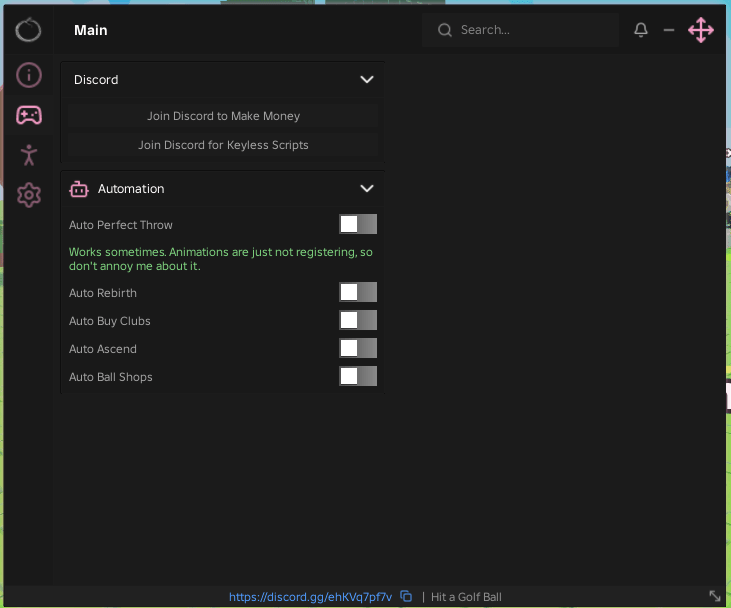Click the Auto Ascend label text

[x=103, y=349]
